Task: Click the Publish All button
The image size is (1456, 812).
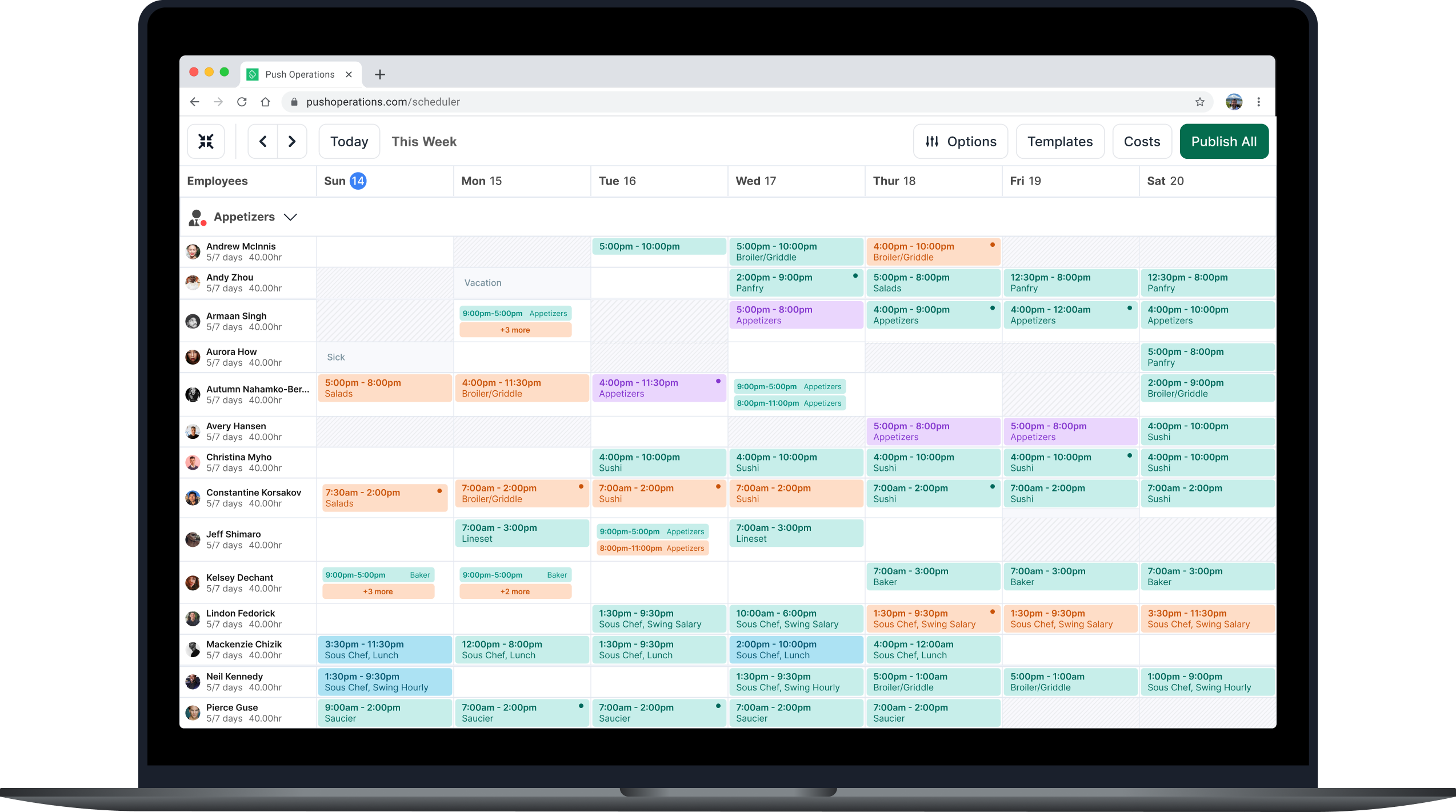Action: coord(1223,141)
